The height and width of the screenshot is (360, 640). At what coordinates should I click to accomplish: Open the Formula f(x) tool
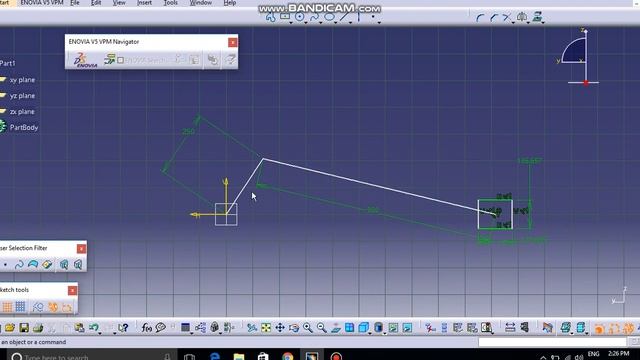147,328
